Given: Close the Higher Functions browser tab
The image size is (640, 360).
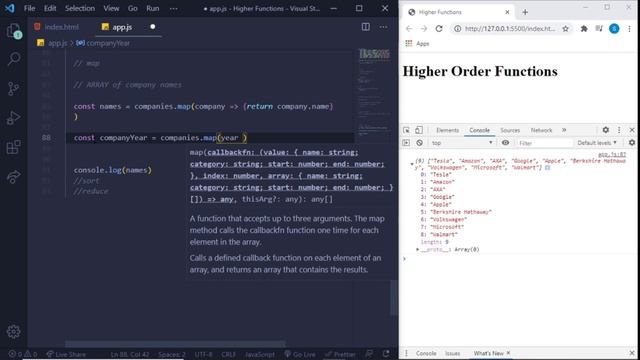Looking at the screenshot, I should tap(507, 12).
